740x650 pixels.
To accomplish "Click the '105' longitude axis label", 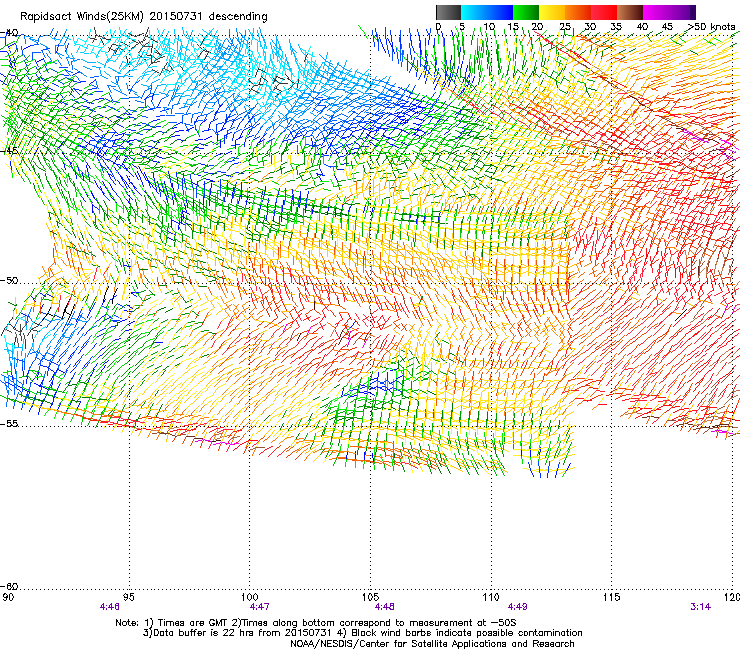I will pos(370,597).
